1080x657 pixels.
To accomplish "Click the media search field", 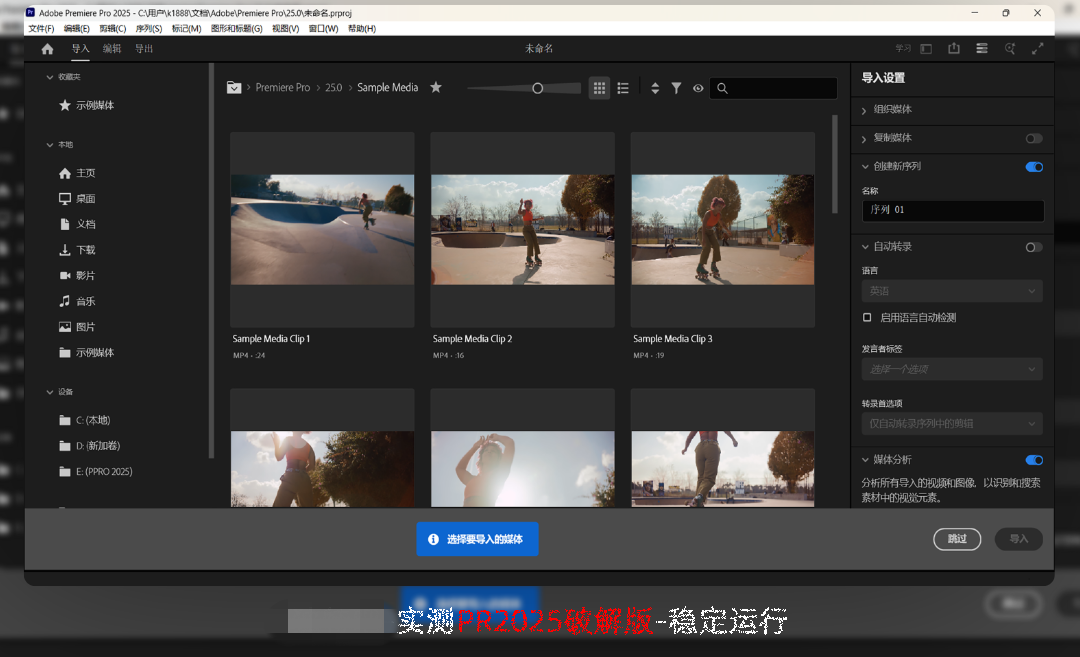I will [773, 88].
